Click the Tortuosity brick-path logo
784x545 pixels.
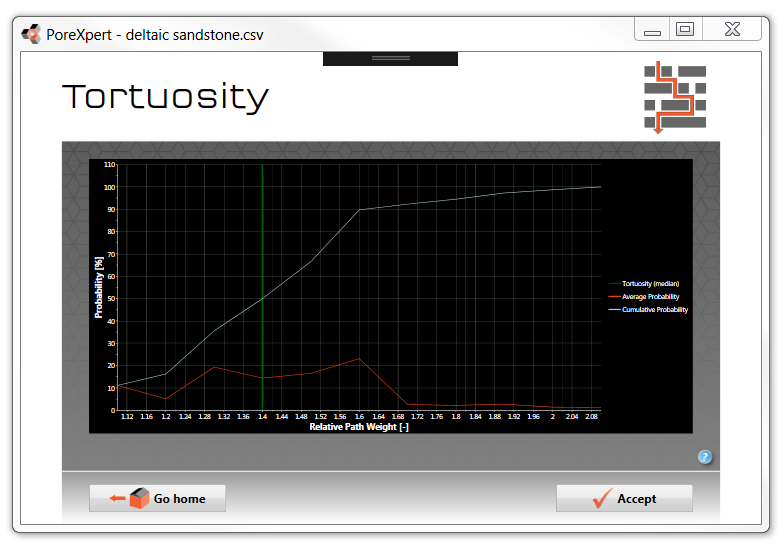tap(674, 97)
